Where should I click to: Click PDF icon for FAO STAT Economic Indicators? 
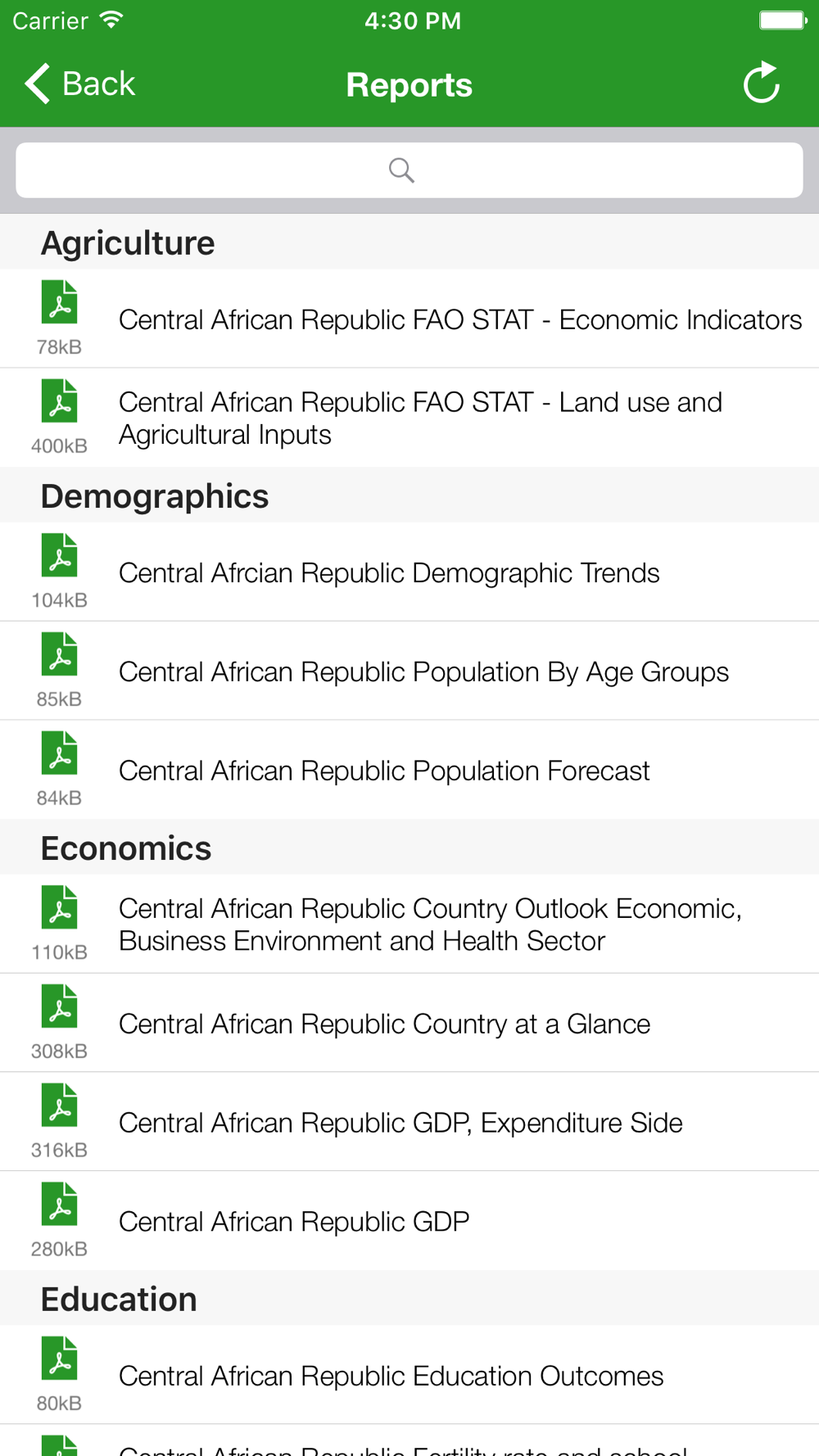[x=59, y=303]
